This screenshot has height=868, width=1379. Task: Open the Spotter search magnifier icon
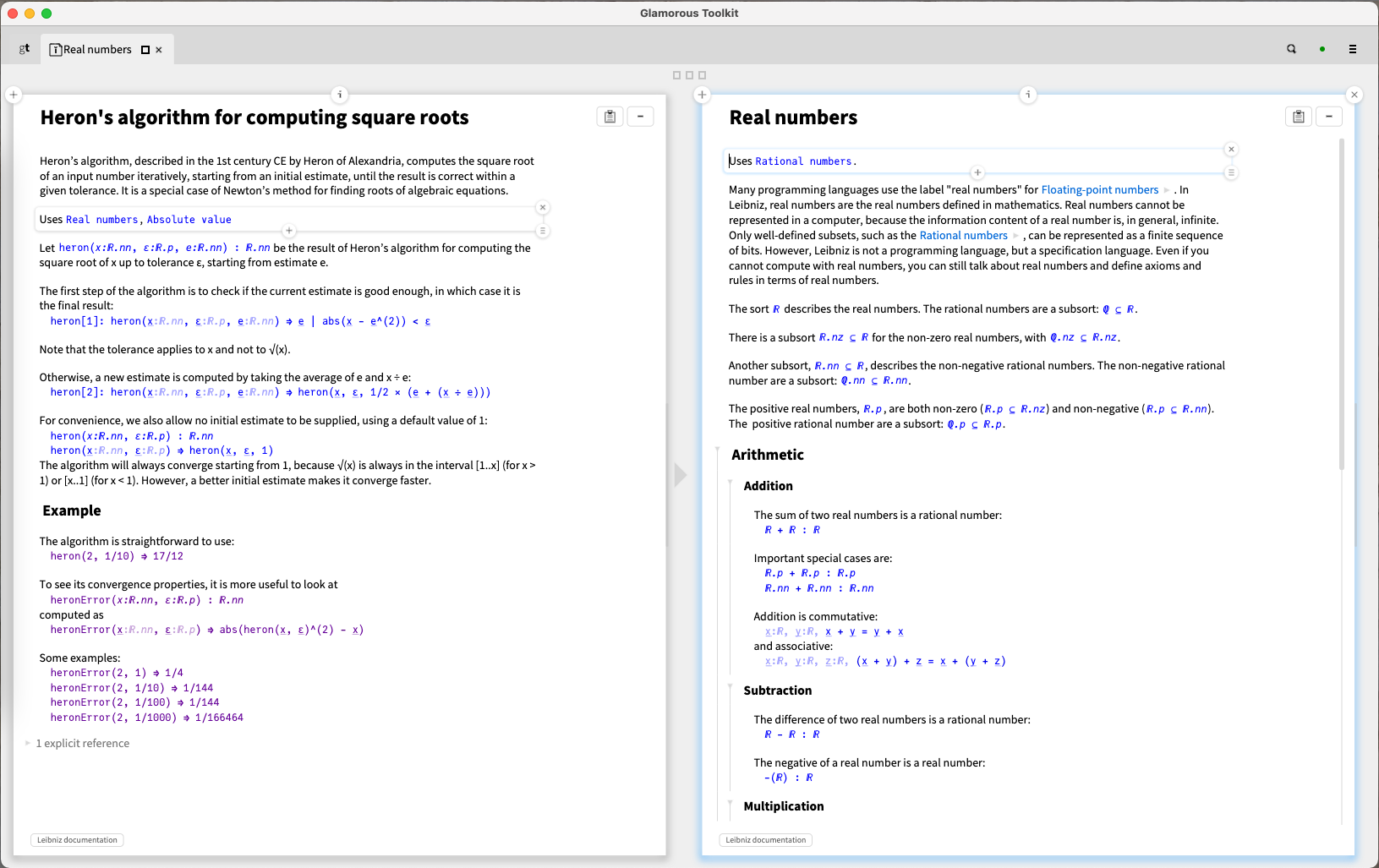point(1292,49)
